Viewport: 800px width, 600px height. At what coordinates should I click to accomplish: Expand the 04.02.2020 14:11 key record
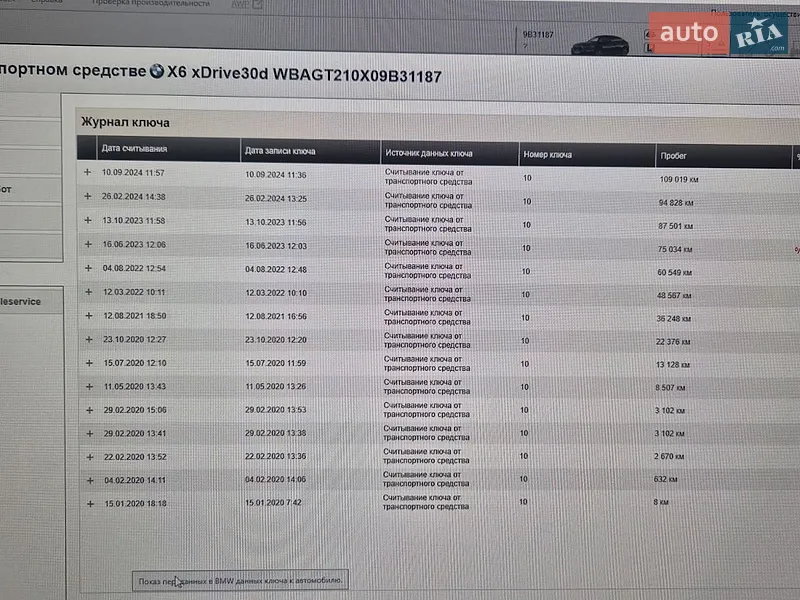(90, 481)
